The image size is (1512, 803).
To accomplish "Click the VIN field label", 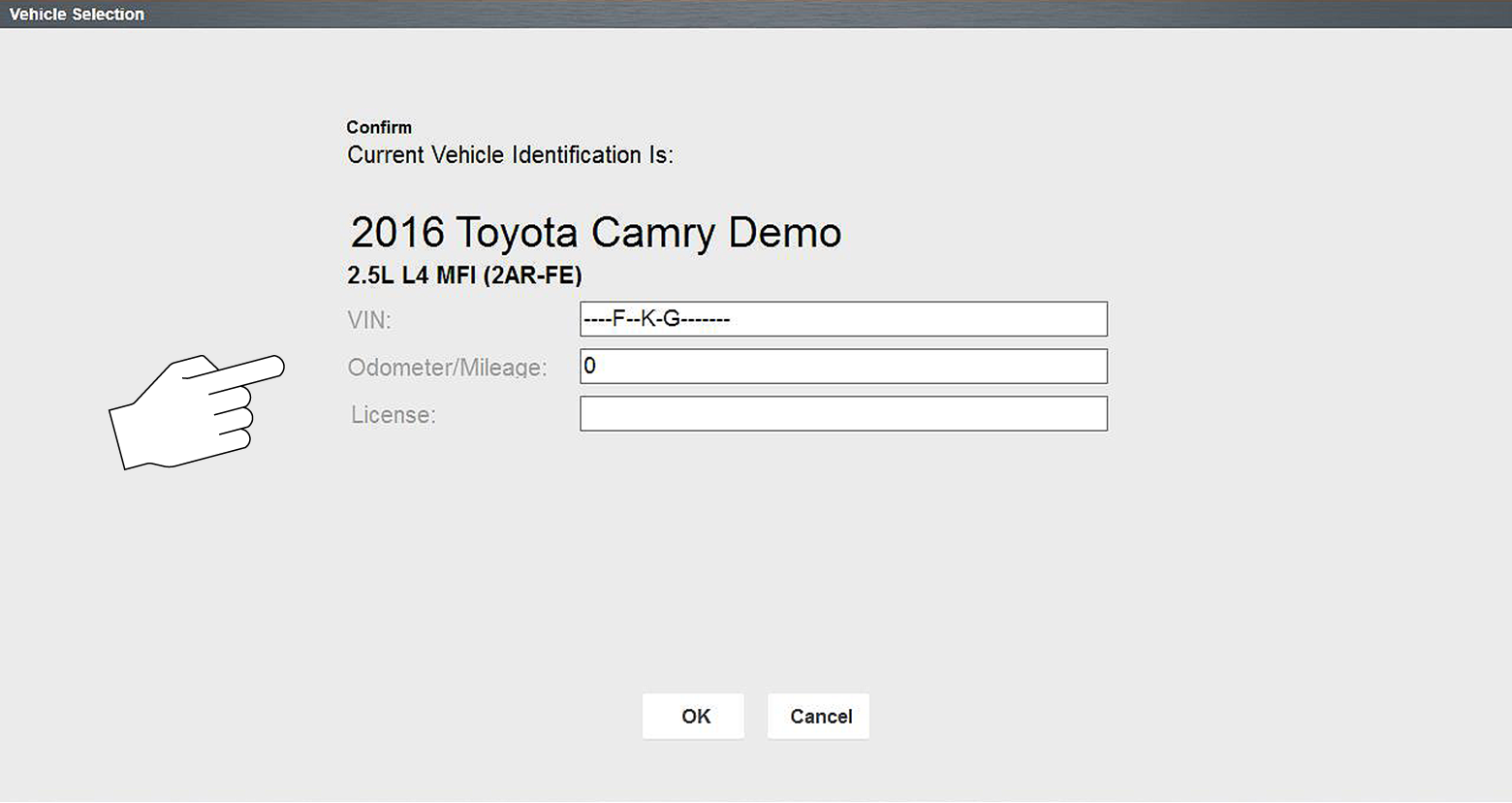I will (369, 320).
